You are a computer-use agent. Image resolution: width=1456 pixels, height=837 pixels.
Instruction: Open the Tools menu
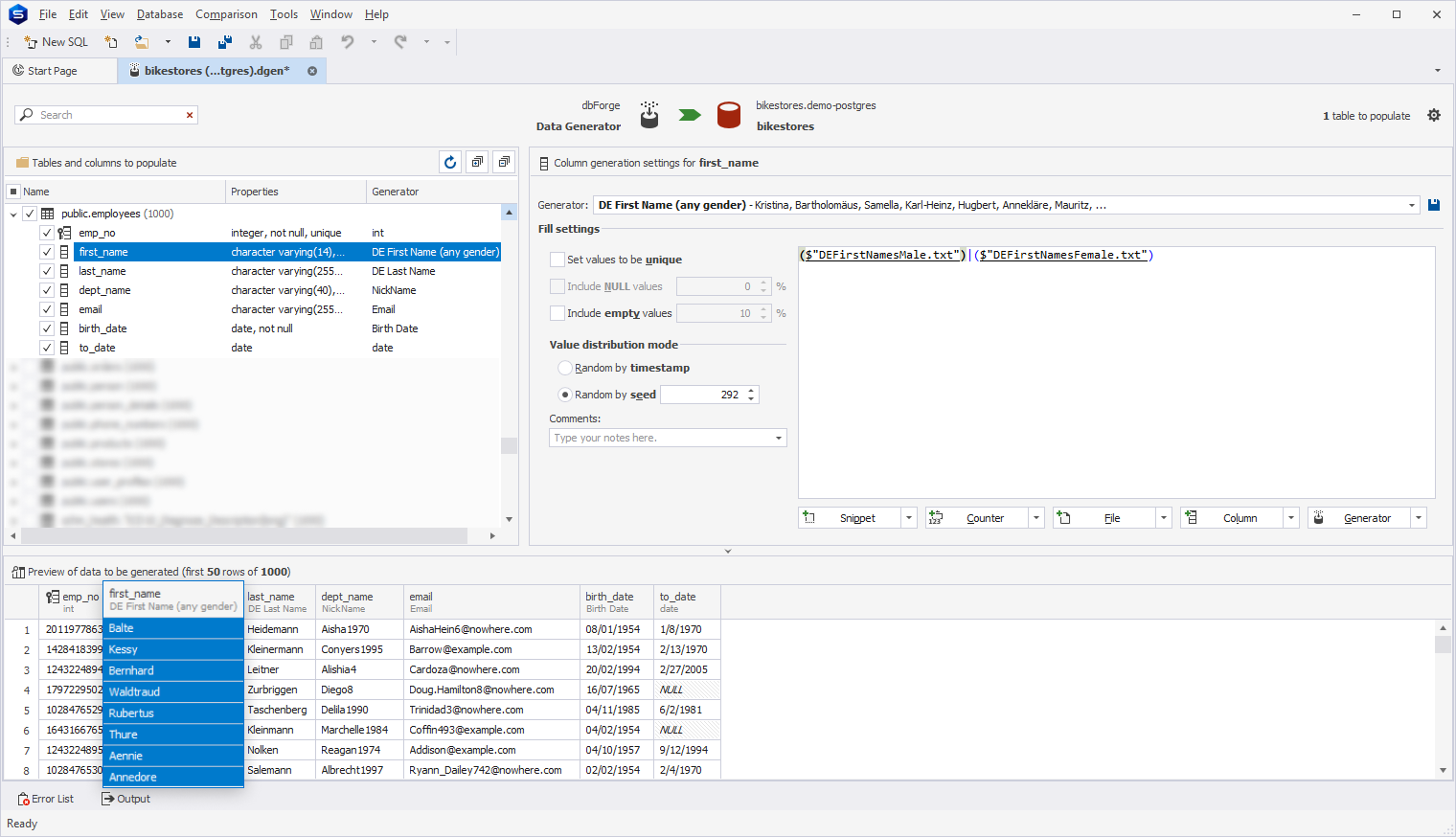click(x=284, y=14)
